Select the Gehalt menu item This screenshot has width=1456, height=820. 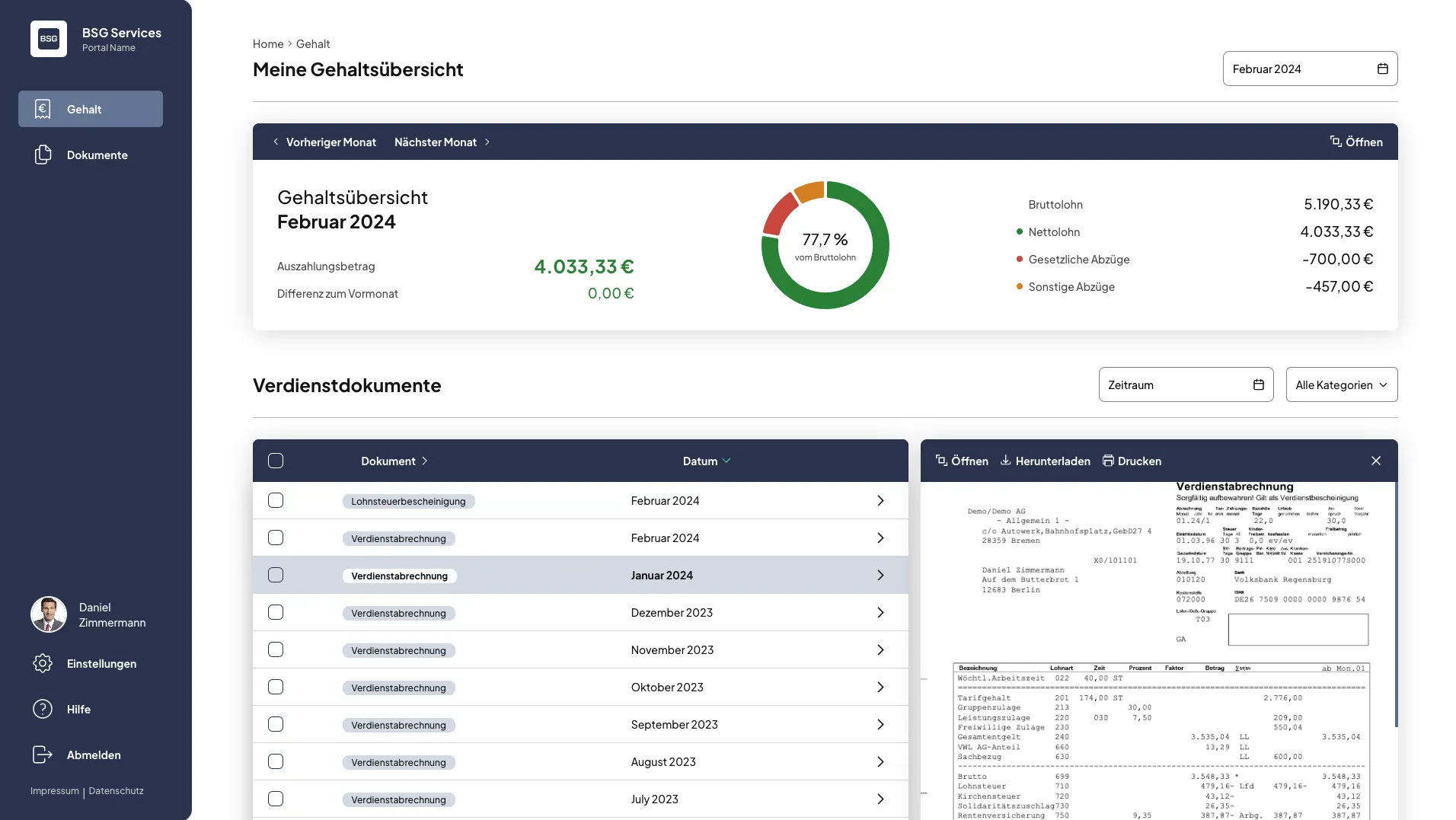pos(91,109)
